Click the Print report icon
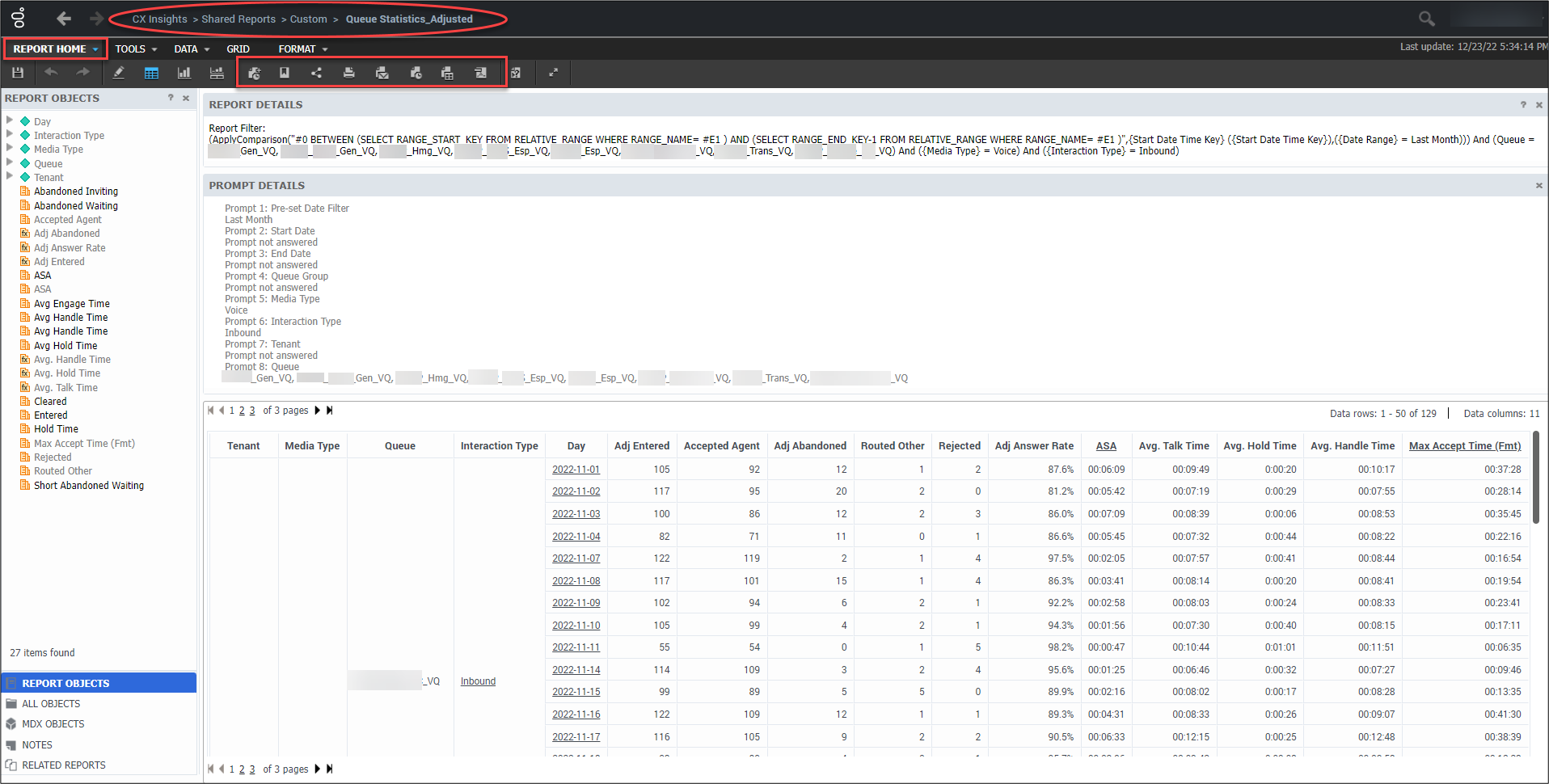This screenshot has width=1549, height=784. 348,73
